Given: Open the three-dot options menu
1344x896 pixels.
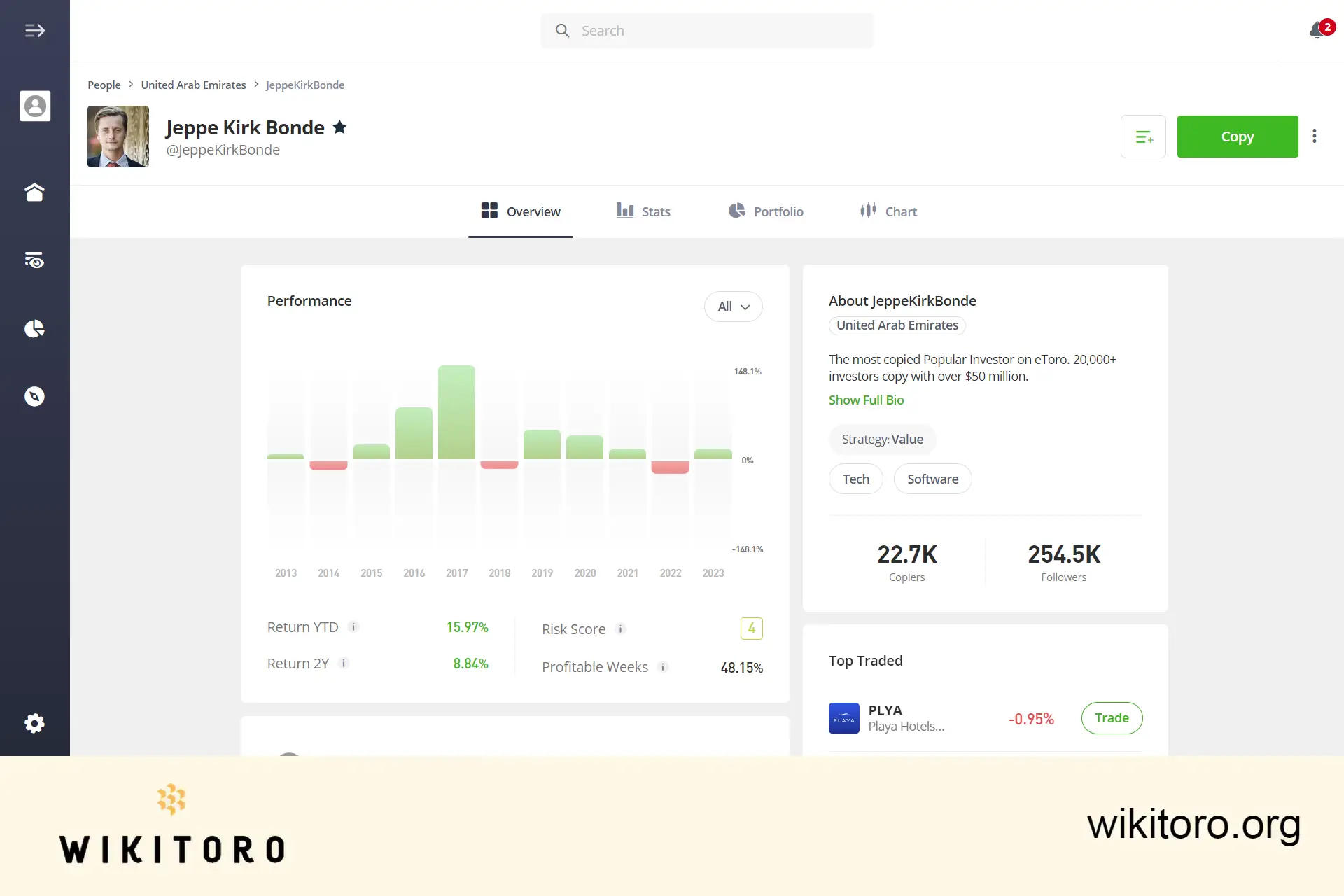Looking at the screenshot, I should tap(1315, 136).
